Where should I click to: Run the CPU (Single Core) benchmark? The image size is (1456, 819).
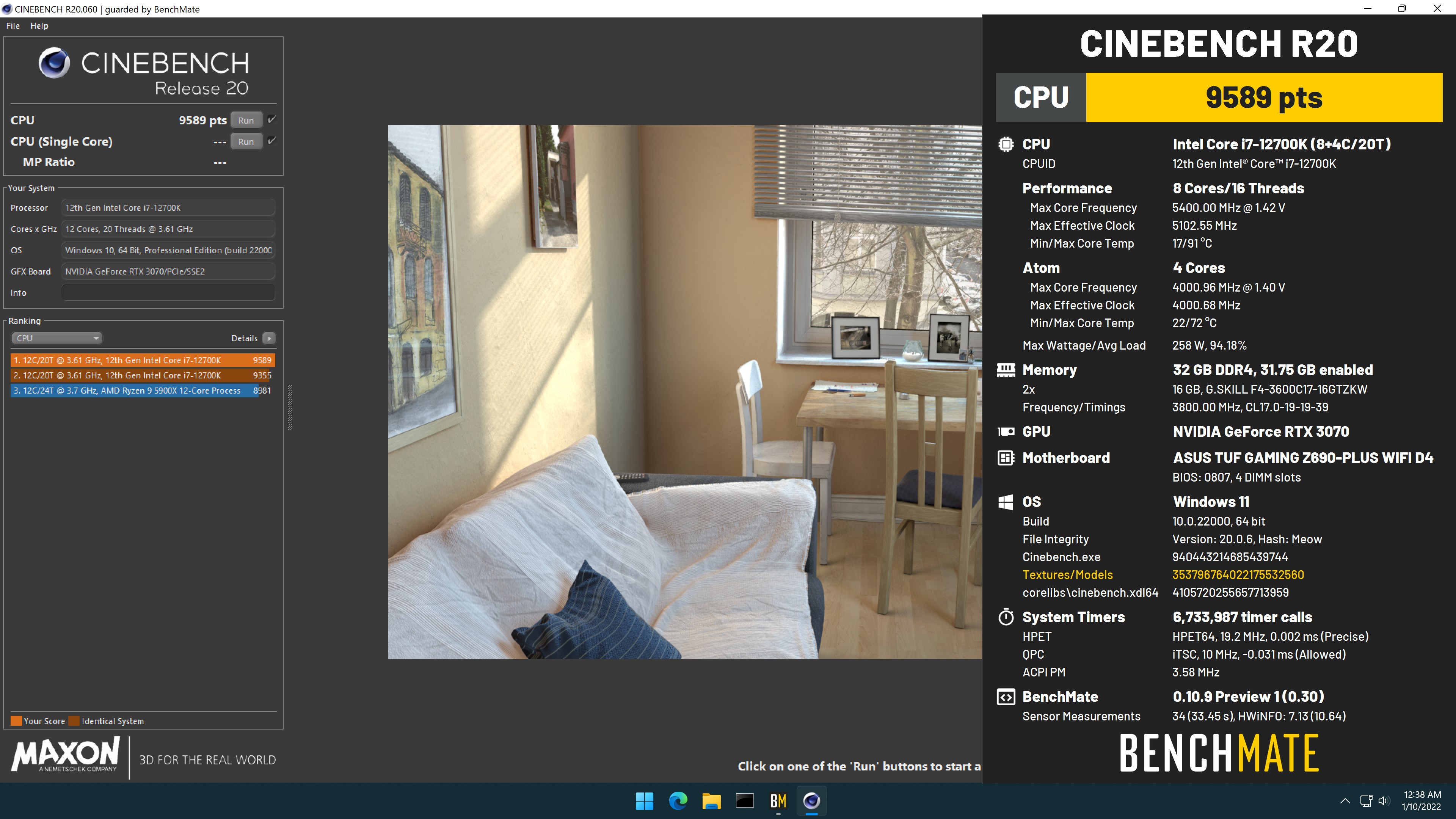pos(246,141)
